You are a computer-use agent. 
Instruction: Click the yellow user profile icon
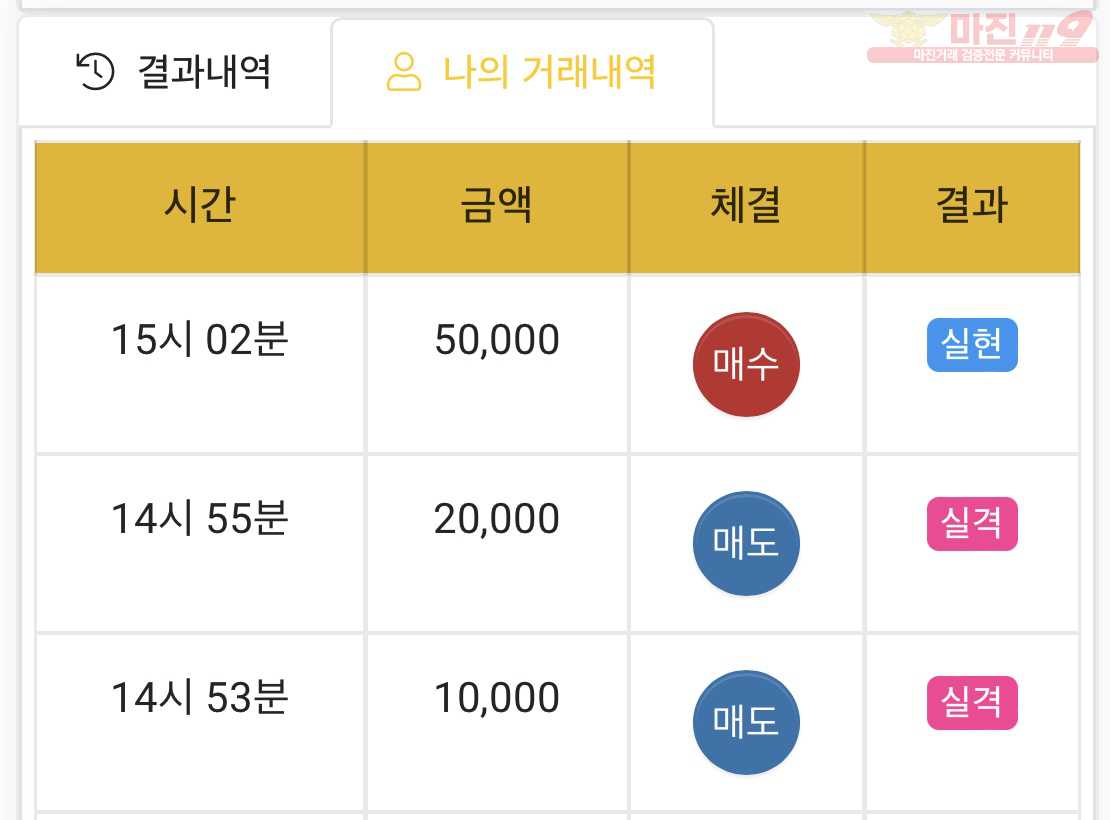point(404,72)
